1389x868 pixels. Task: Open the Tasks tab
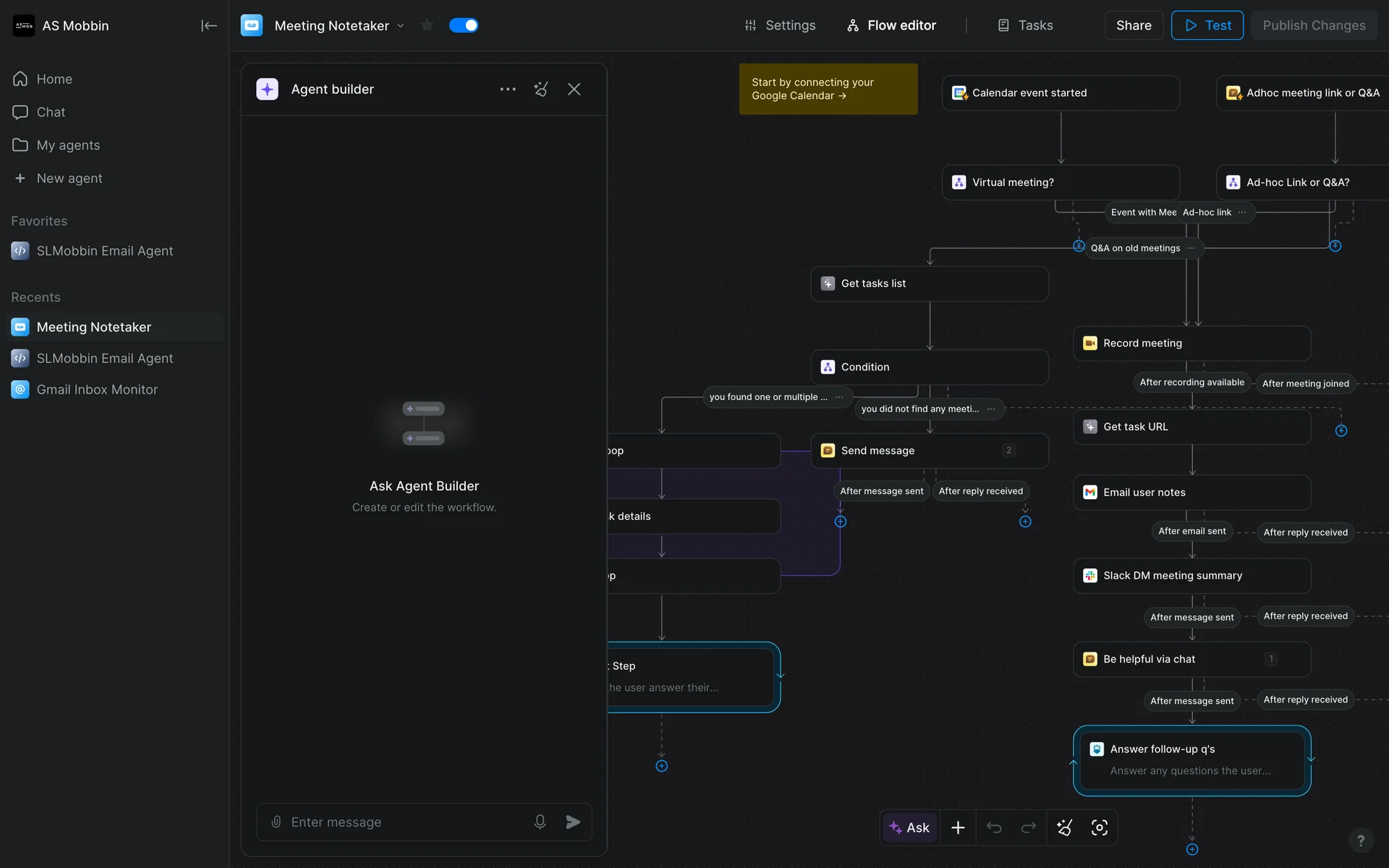click(1025, 25)
